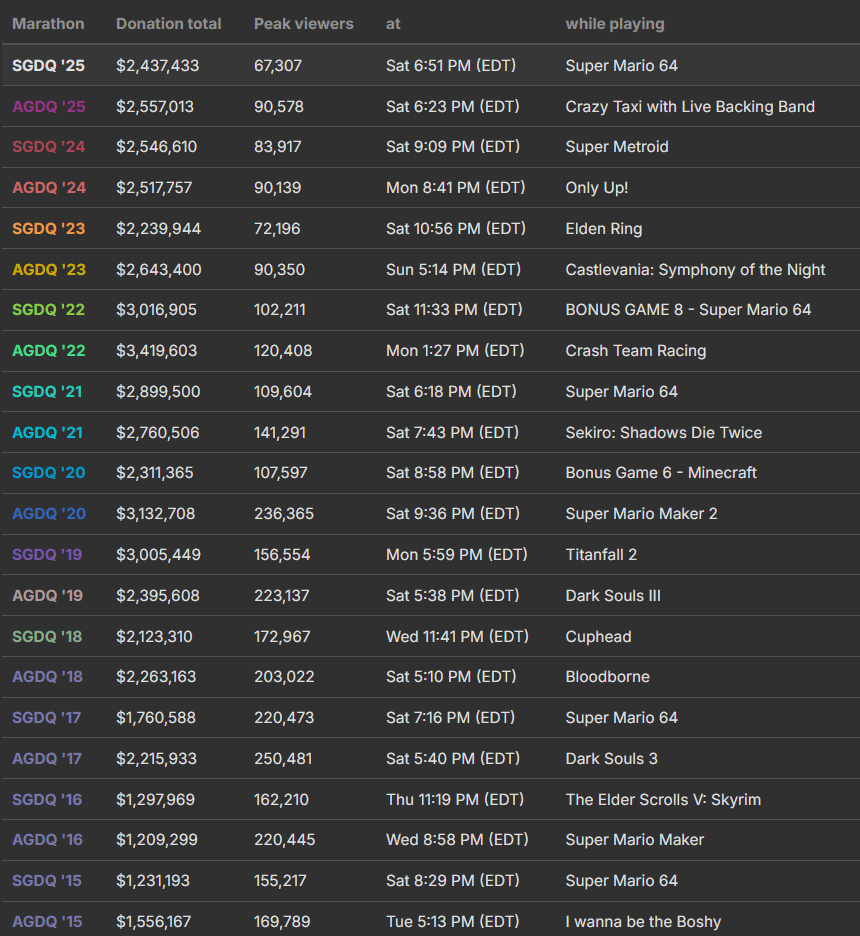Open the AGDQ '23 marathon link
Screen dimensions: 860x936
pyautogui.click(x=49, y=269)
